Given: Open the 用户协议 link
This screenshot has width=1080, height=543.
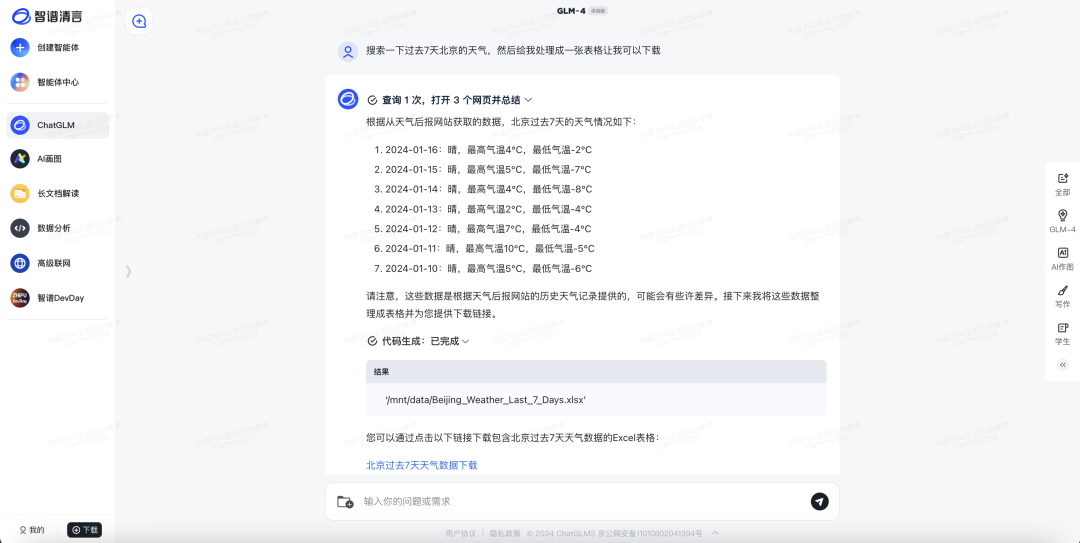Looking at the screenshot, I should coord(460,533).
